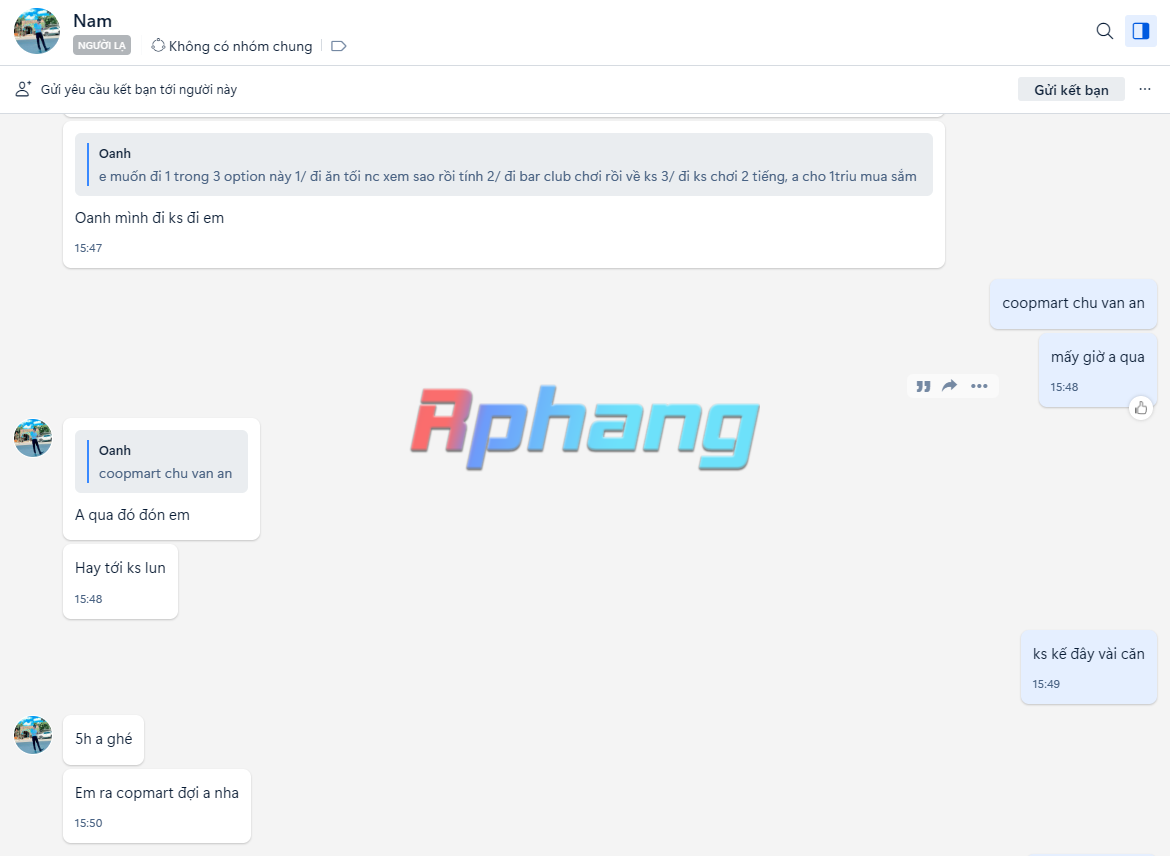Open the three-dot menu beside Gửi kết bạn
This screenshot has width=1170, height=856.
coord(1145,90)
